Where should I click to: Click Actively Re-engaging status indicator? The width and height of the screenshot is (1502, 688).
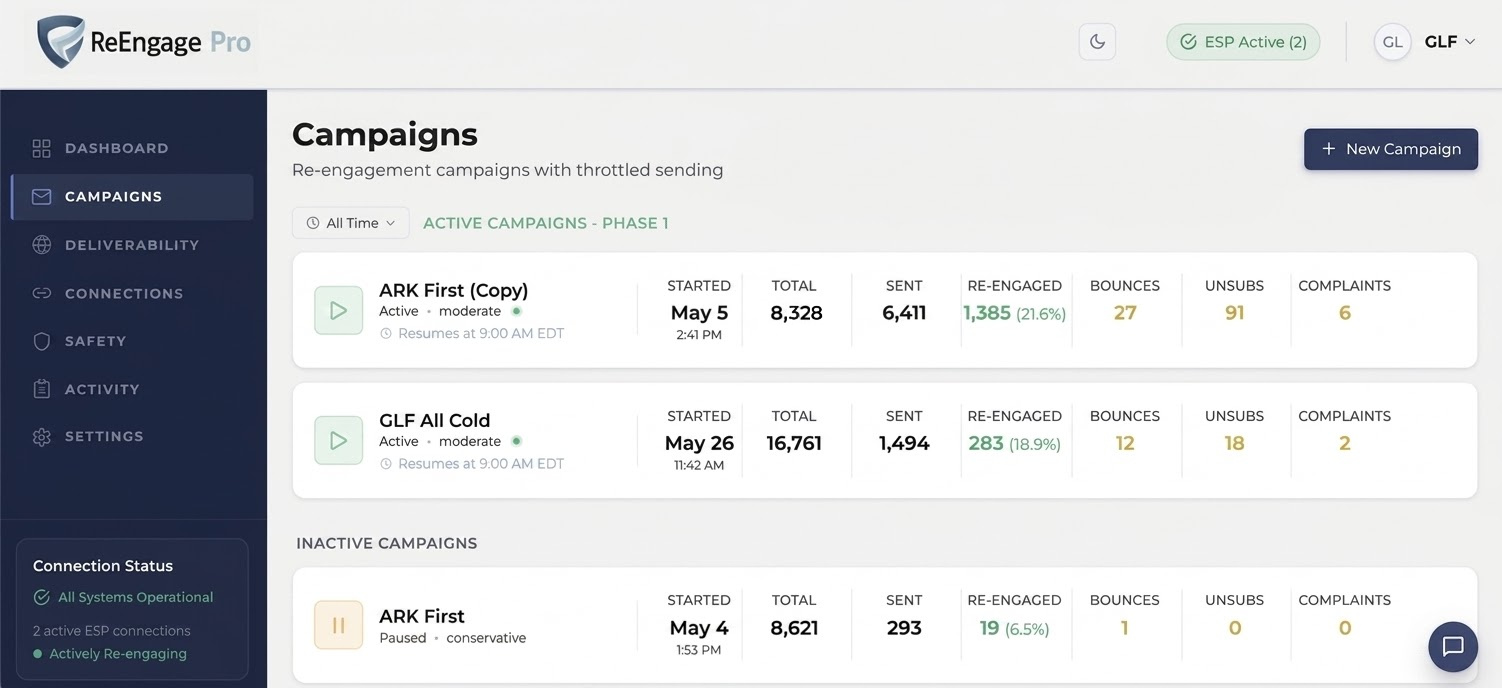click(x=110, y=654)
